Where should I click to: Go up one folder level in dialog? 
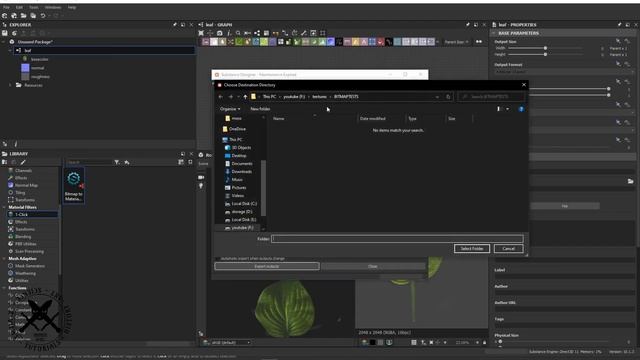[x=245, y=97]
